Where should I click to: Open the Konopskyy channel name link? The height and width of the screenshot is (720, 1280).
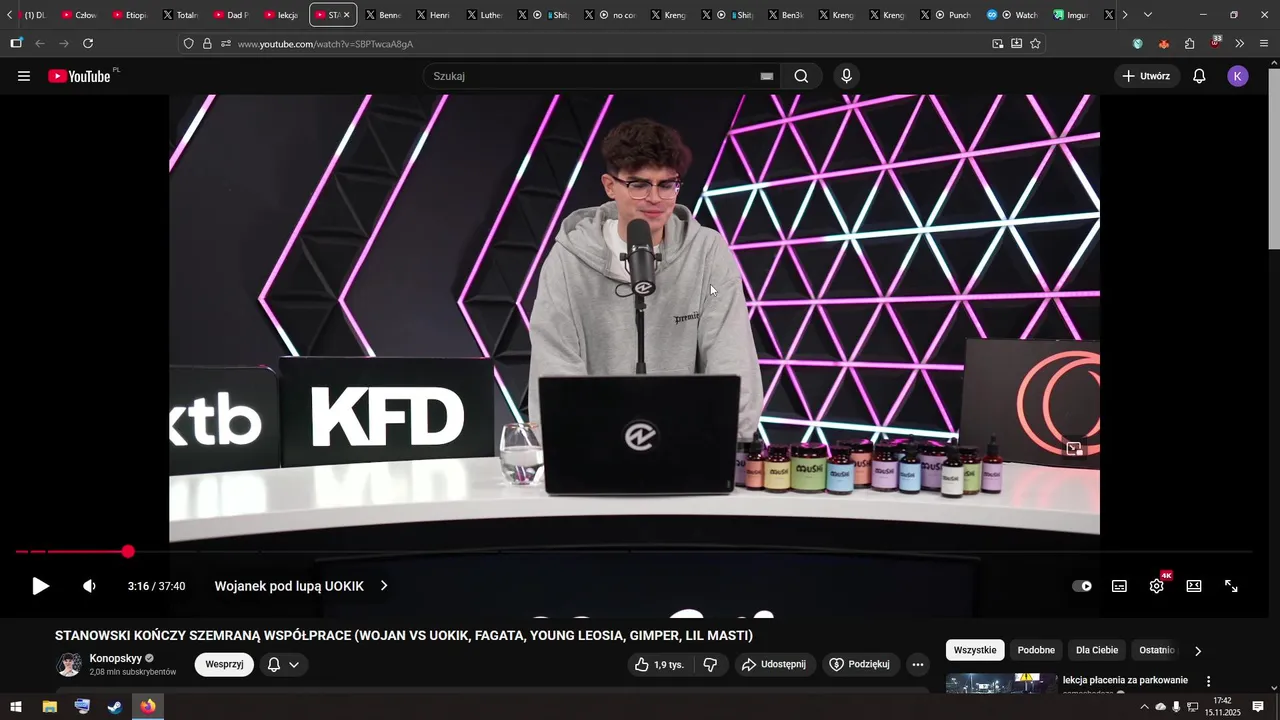point(116,658)
